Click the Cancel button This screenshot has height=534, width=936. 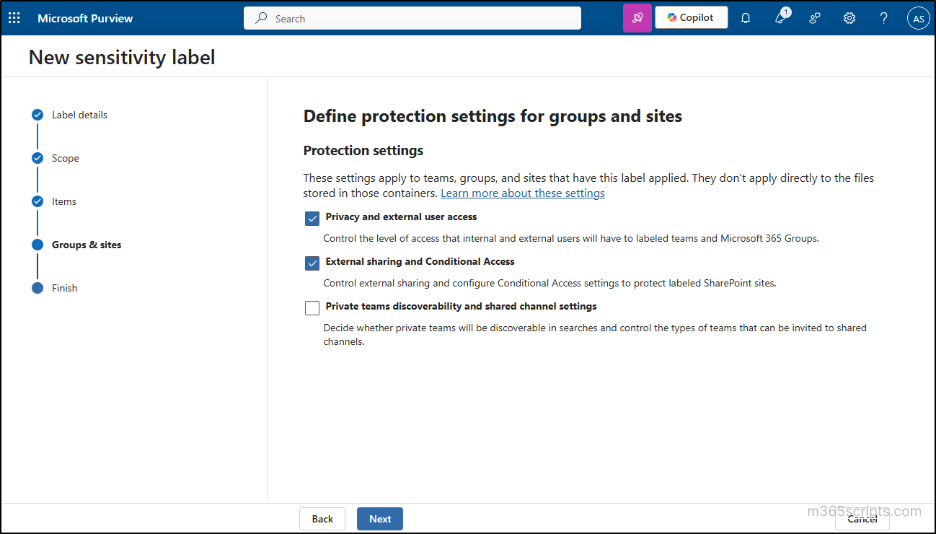(862, 518)
